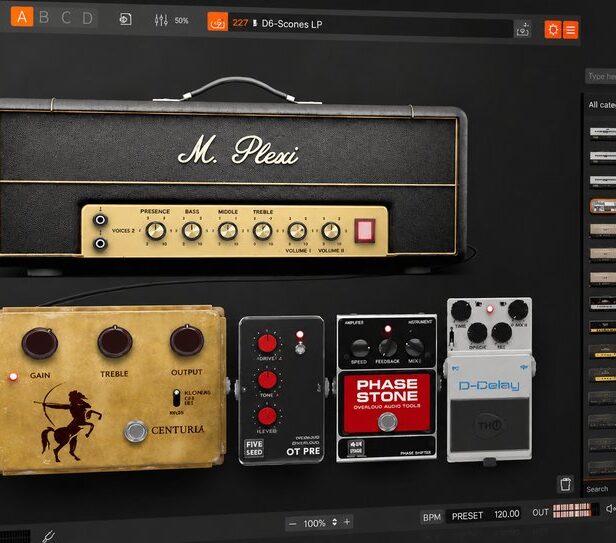The width and height of the screenshot is (616, 543).
Task: Click the Middle knob on M. Plexi
Action: (x=227, y=231)
